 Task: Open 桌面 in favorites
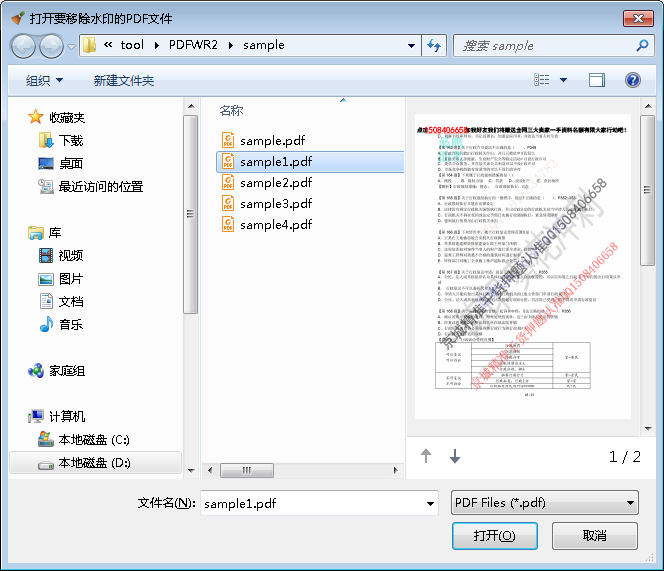point(71,163)
